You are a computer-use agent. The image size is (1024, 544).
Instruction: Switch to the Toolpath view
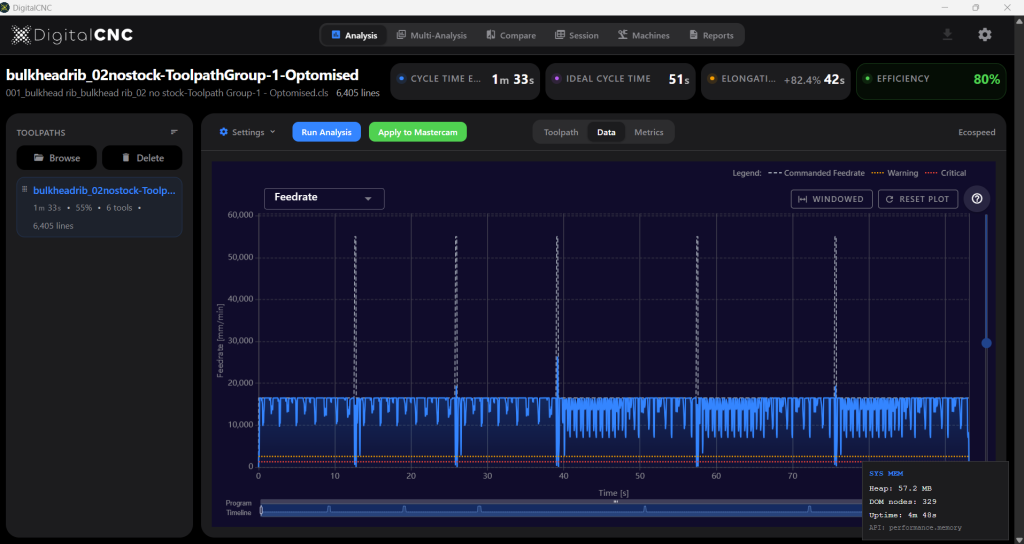click(x=561, y=132)
